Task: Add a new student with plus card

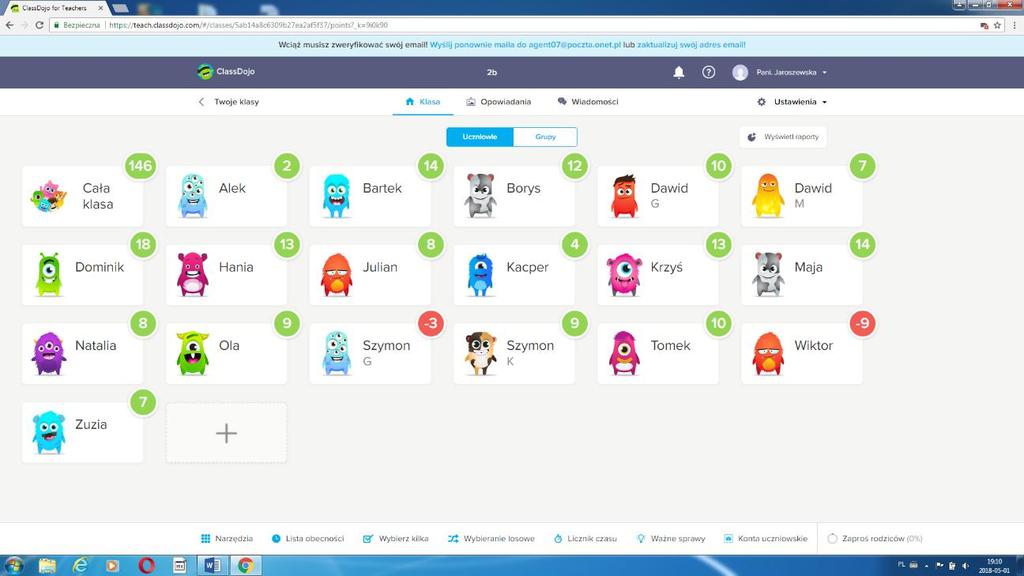Action: tap(226, 433)
